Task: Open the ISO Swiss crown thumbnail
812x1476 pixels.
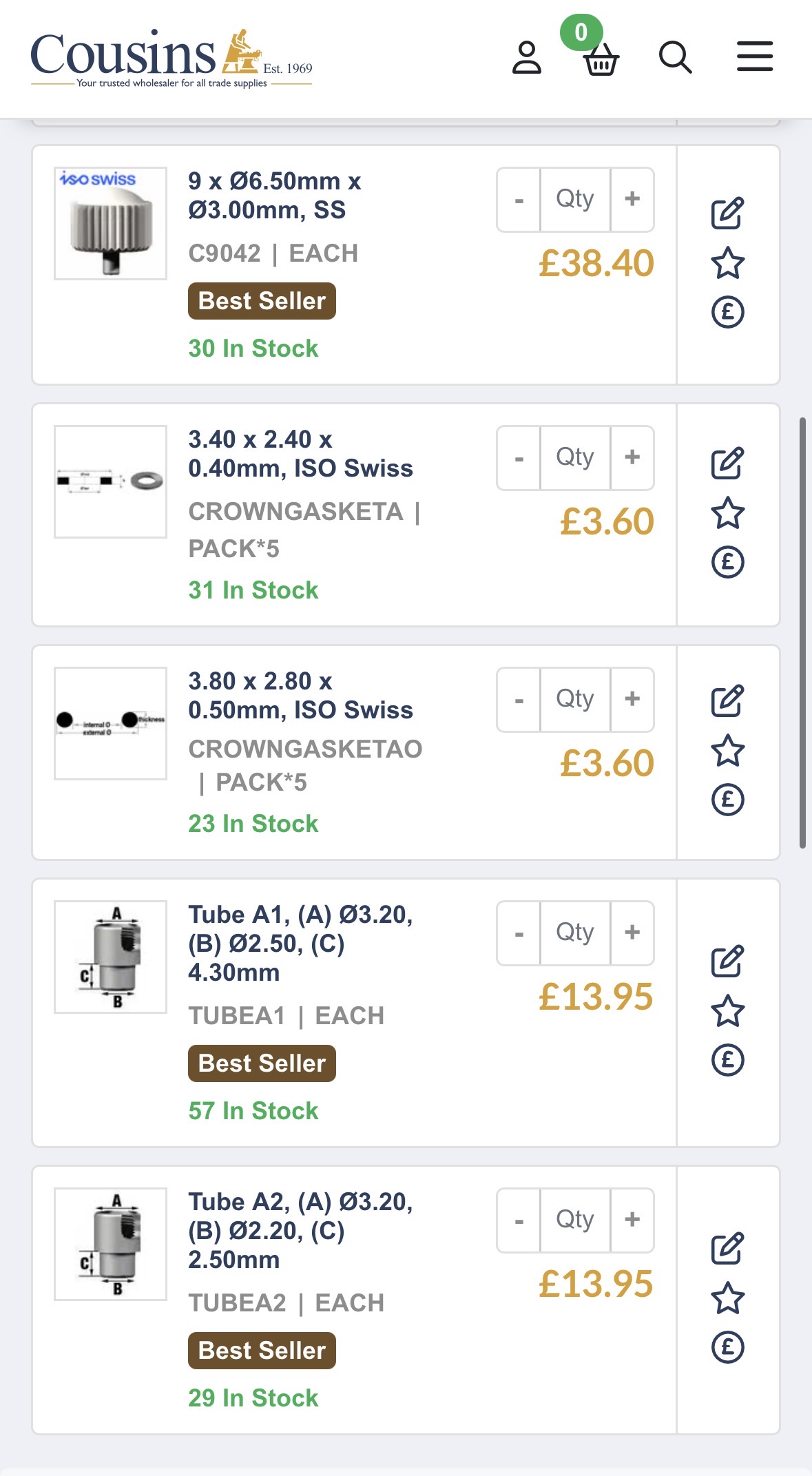Action: 110,223
